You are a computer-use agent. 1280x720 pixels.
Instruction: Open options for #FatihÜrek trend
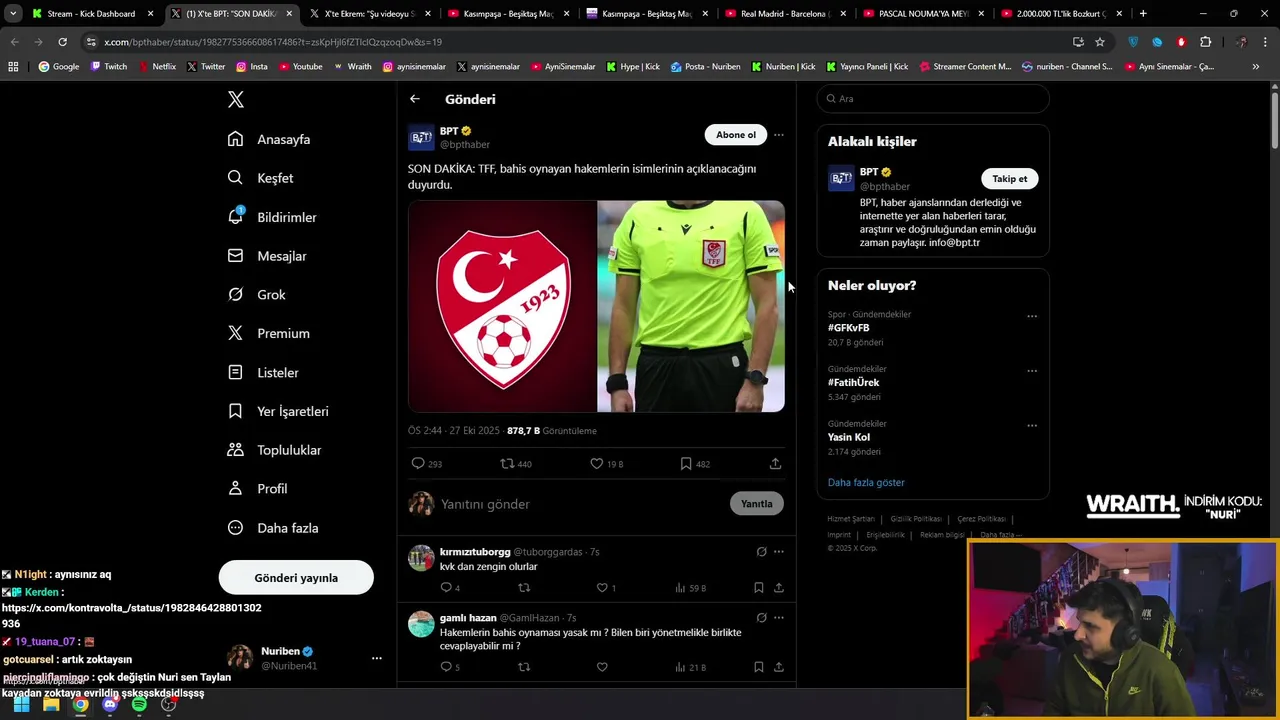coord(1032,371)
